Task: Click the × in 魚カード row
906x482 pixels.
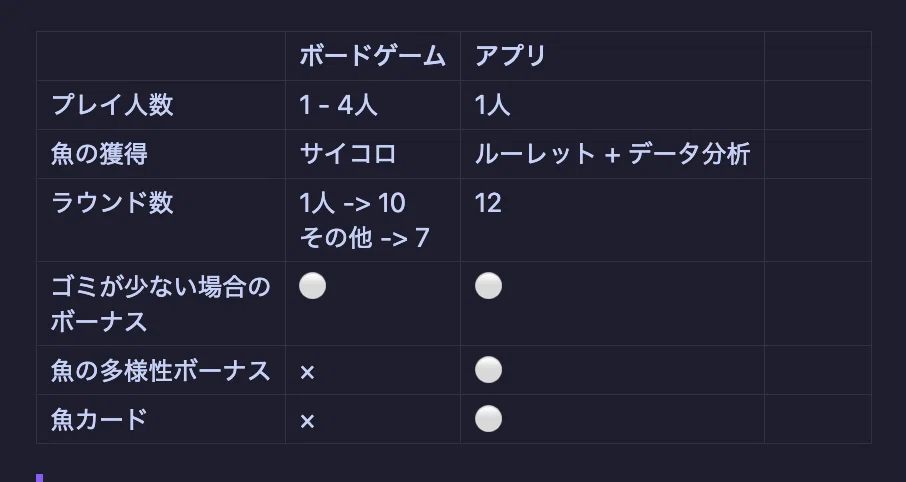Action: click(307, 422)
